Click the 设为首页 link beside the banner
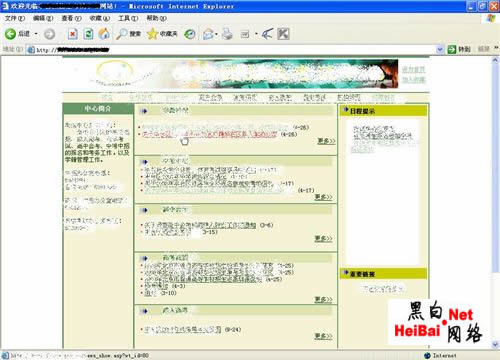 pyautogui.click(x=413, y=69)
